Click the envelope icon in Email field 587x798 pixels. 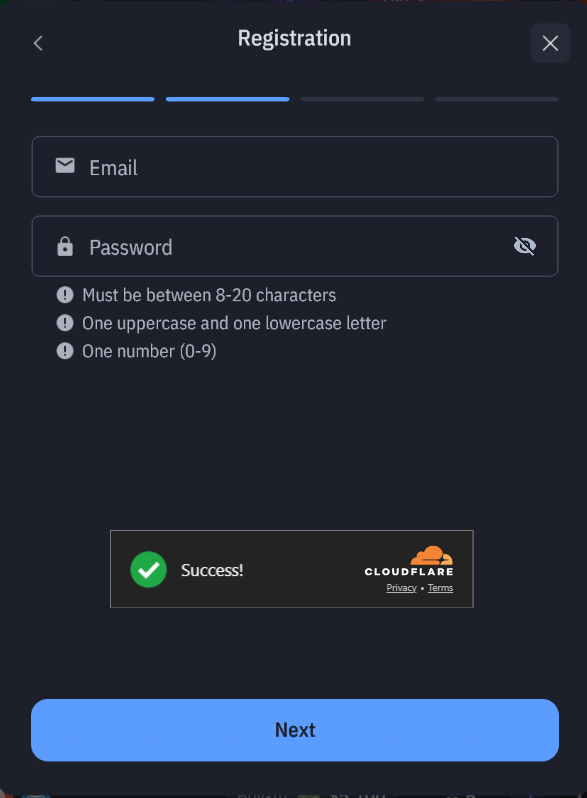tap(65, 166)
